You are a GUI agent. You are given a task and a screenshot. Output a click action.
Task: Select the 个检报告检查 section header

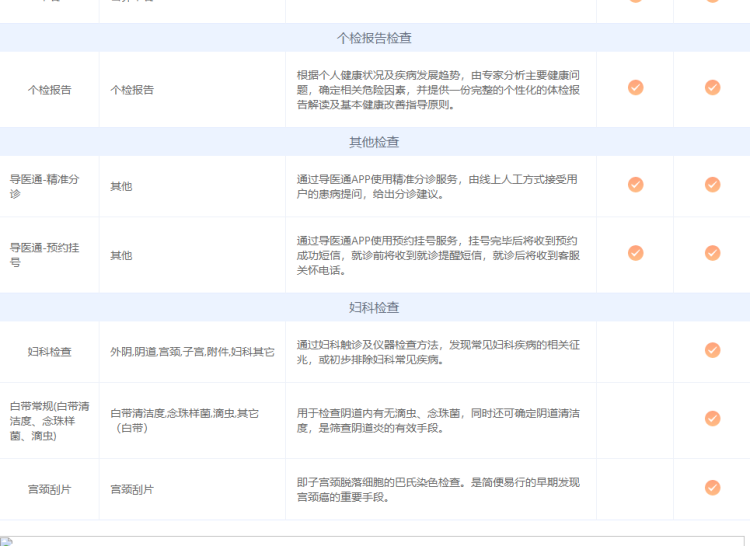click(x=374, y=38)
